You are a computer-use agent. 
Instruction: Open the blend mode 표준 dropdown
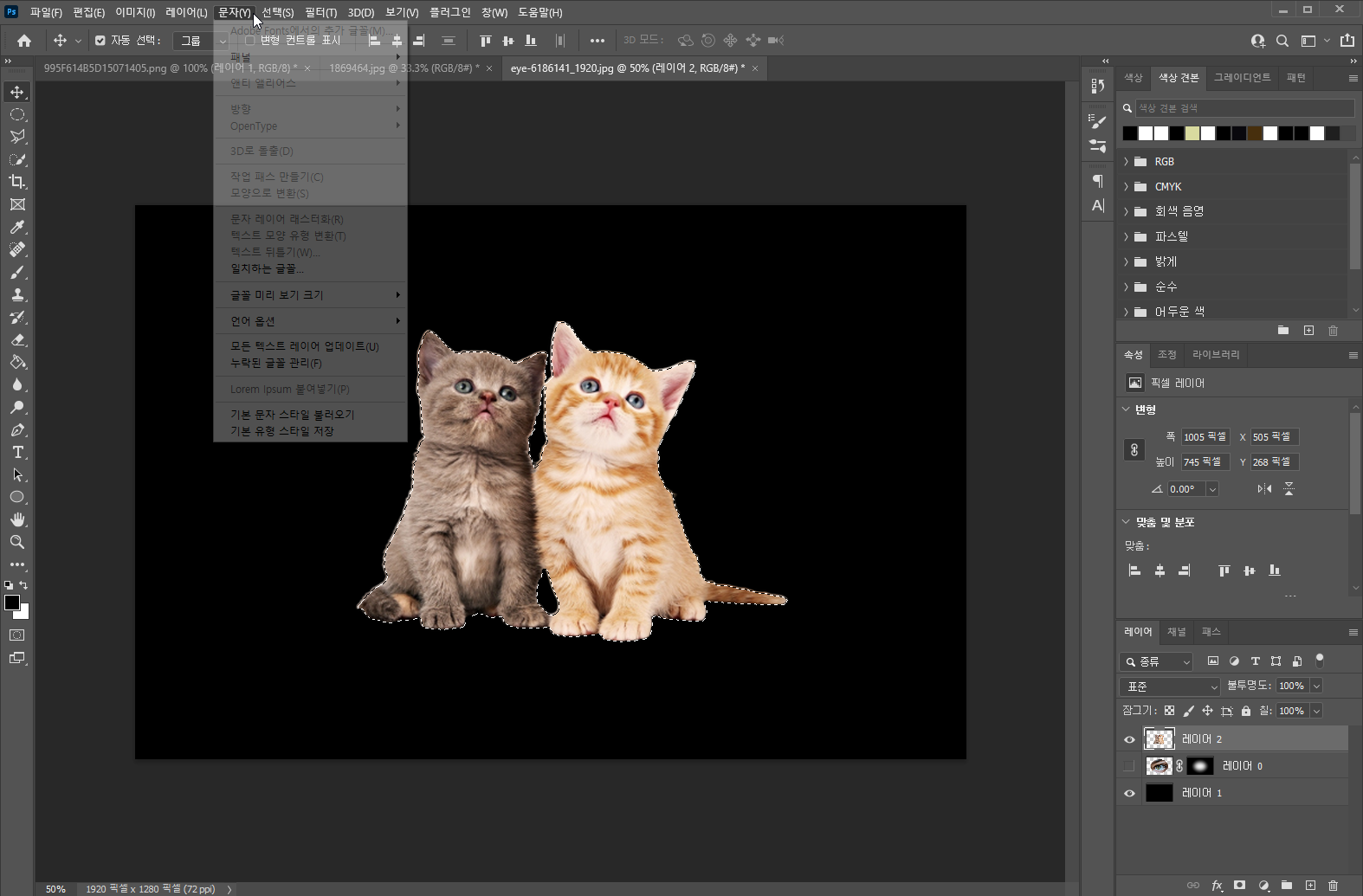[1170, 687]
